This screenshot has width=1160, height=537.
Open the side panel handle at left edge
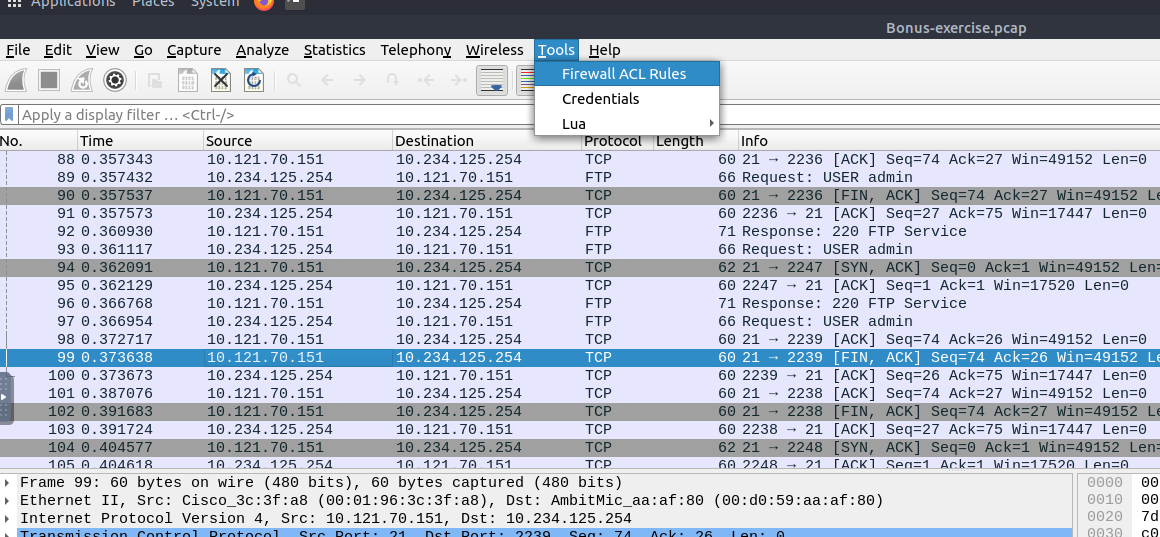(x=6, y=398)
